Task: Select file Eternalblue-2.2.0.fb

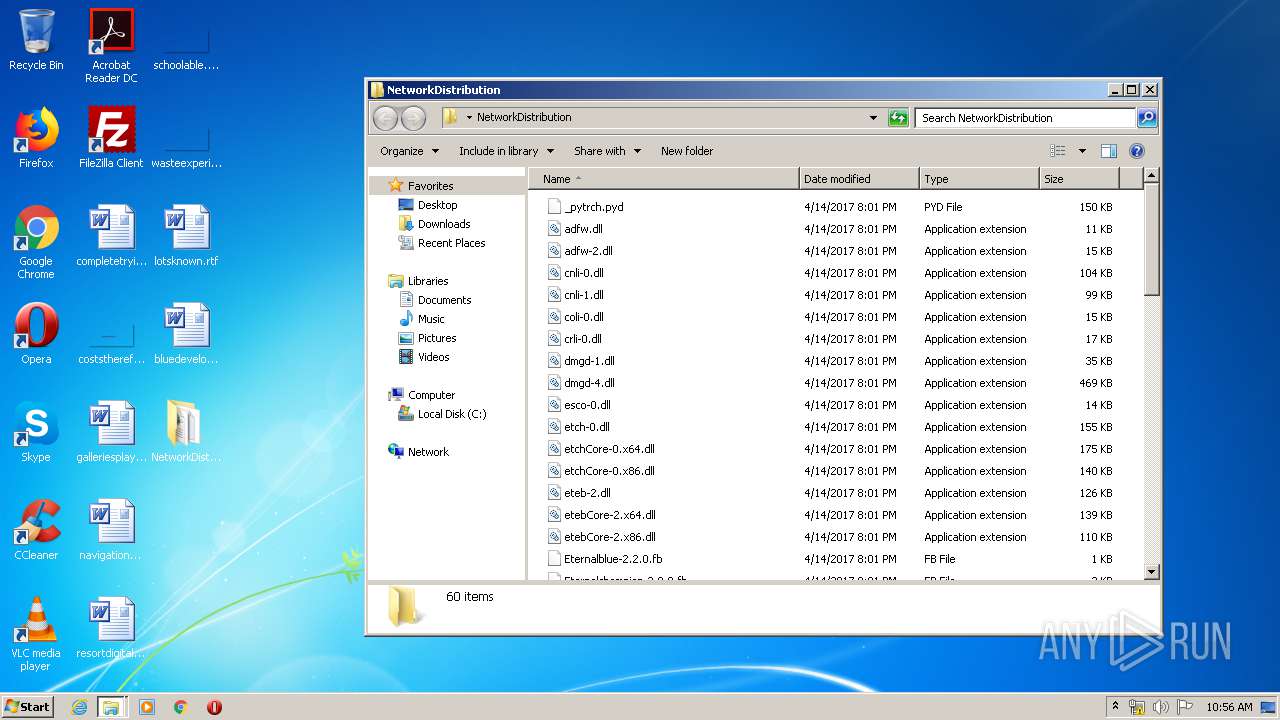Action: coord(613,559)
